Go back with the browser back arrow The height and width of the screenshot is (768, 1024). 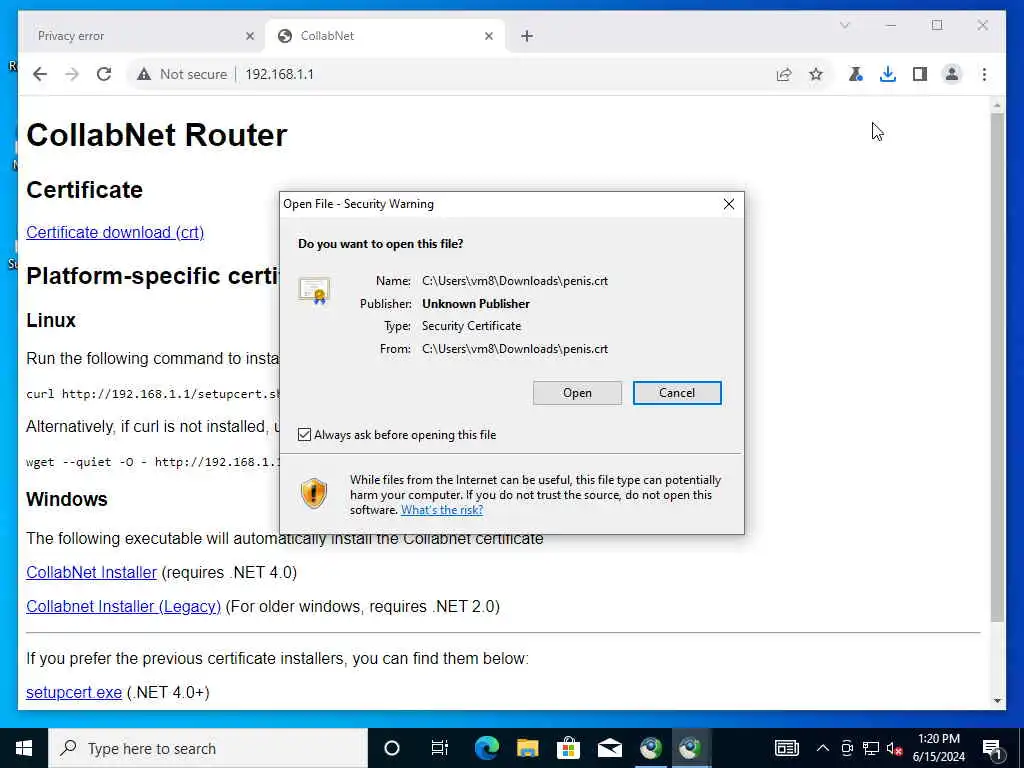pos(40,74)
